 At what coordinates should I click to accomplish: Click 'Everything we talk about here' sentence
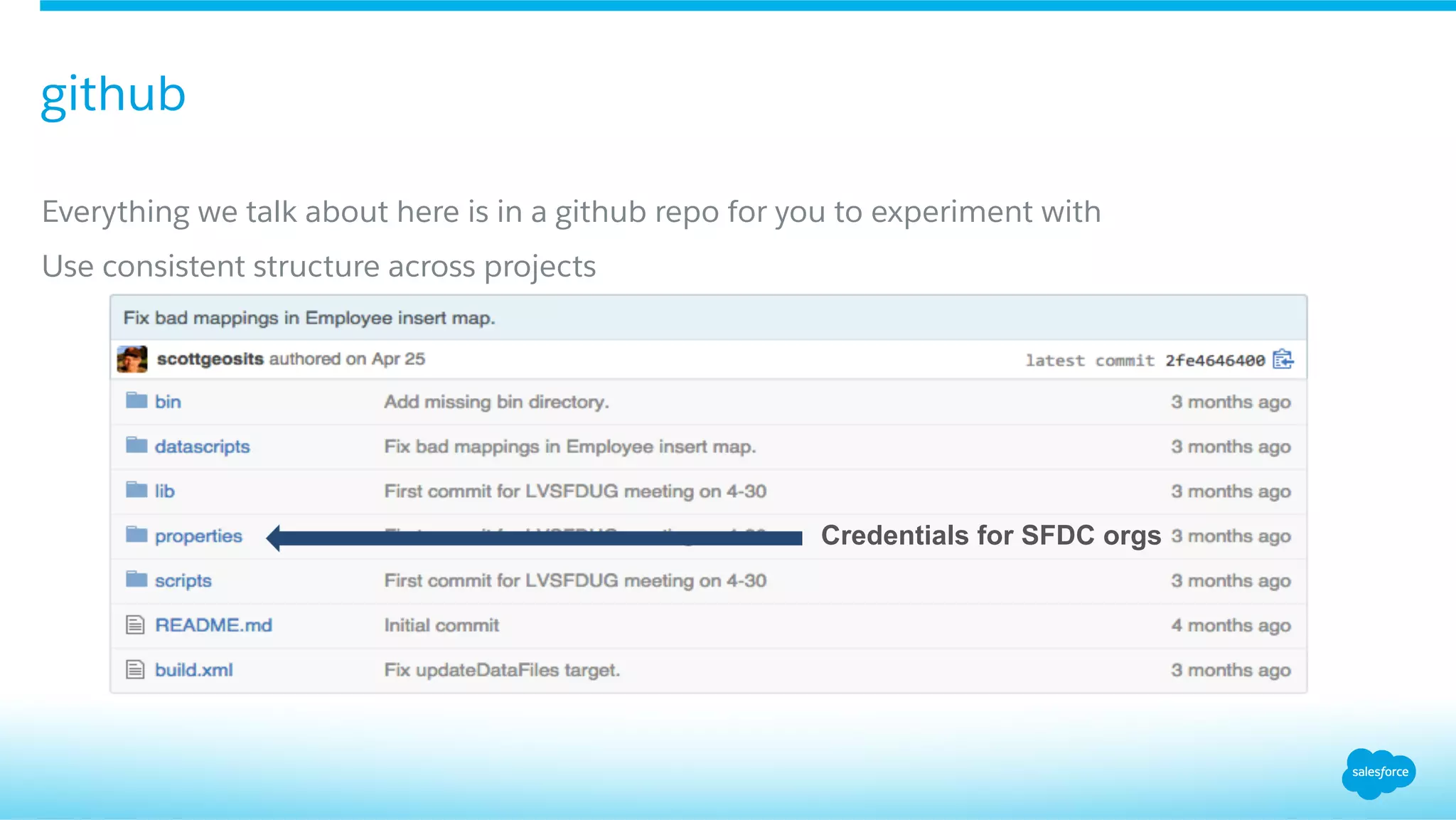pos(571,213)
